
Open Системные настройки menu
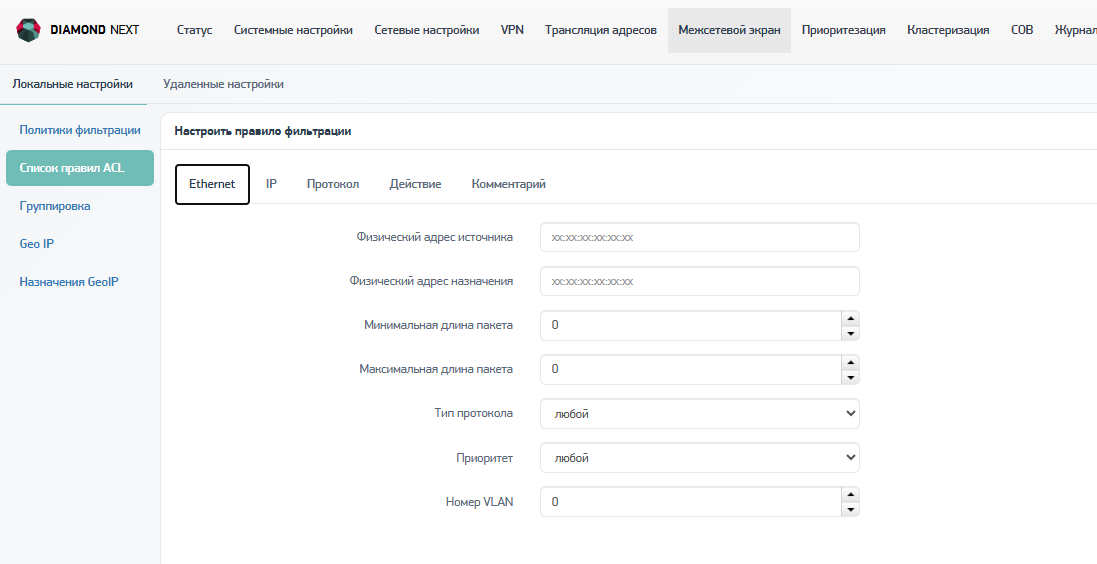[293, 30]
